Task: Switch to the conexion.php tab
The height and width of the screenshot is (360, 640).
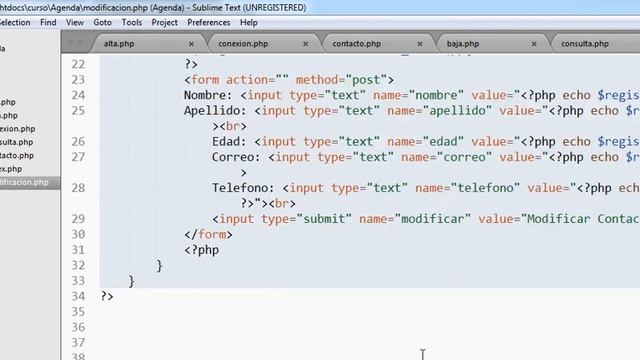Action: pyautogui.click(x=243, y=44)
